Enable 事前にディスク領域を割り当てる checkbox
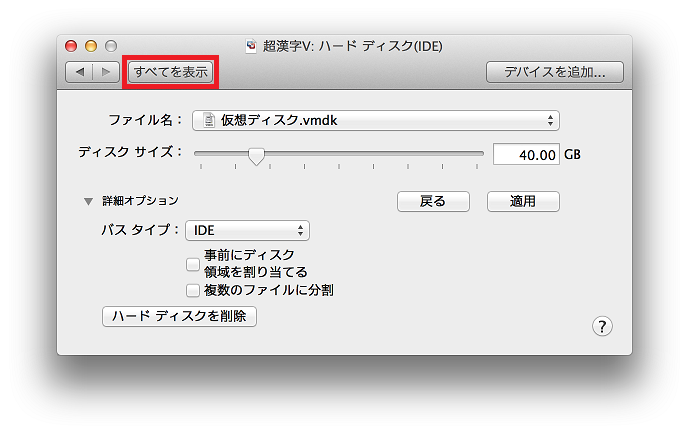This screenshot has height=434, width=689. 193,265
